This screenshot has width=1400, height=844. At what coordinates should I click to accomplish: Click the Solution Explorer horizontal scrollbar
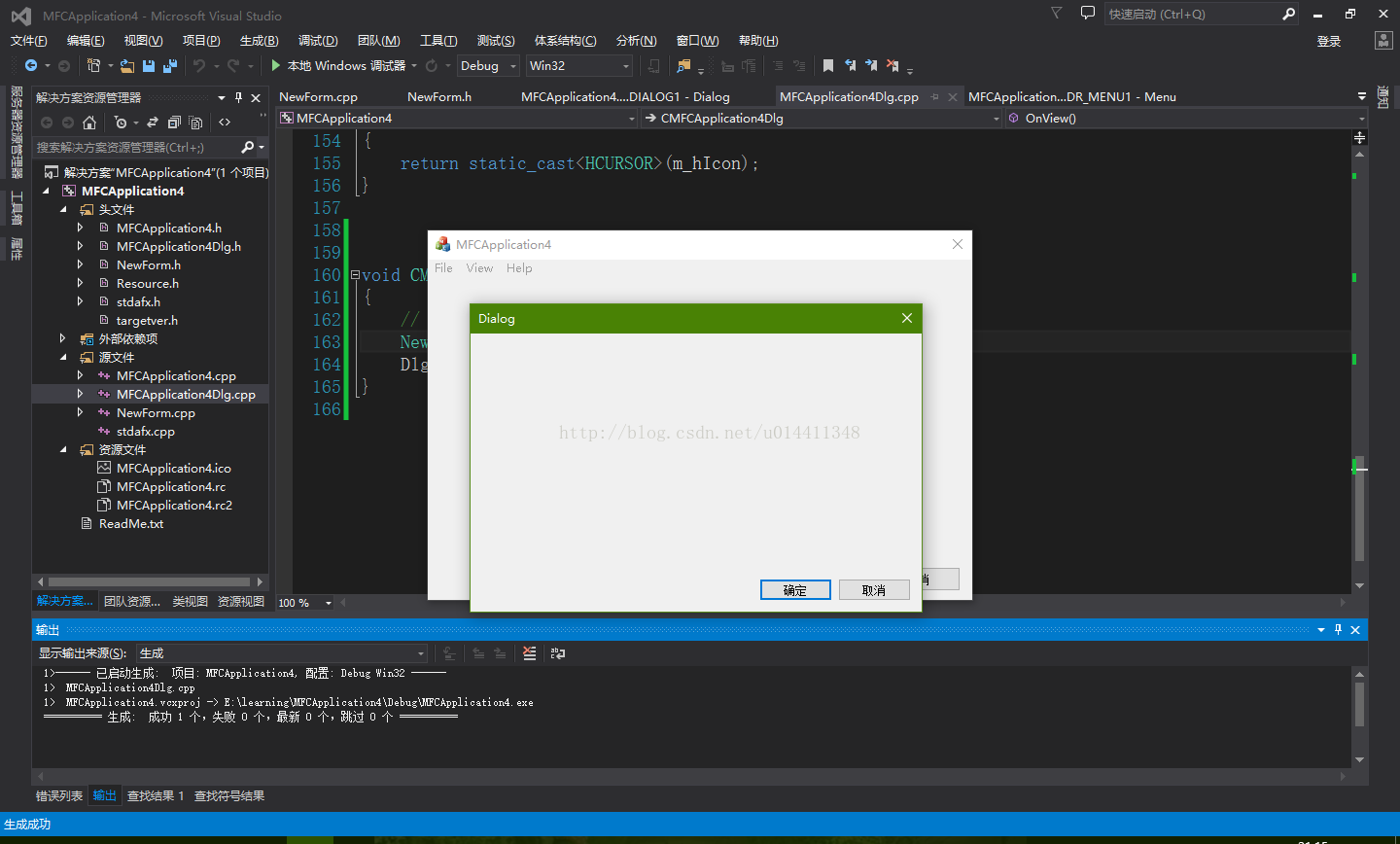tap(150, 582)
